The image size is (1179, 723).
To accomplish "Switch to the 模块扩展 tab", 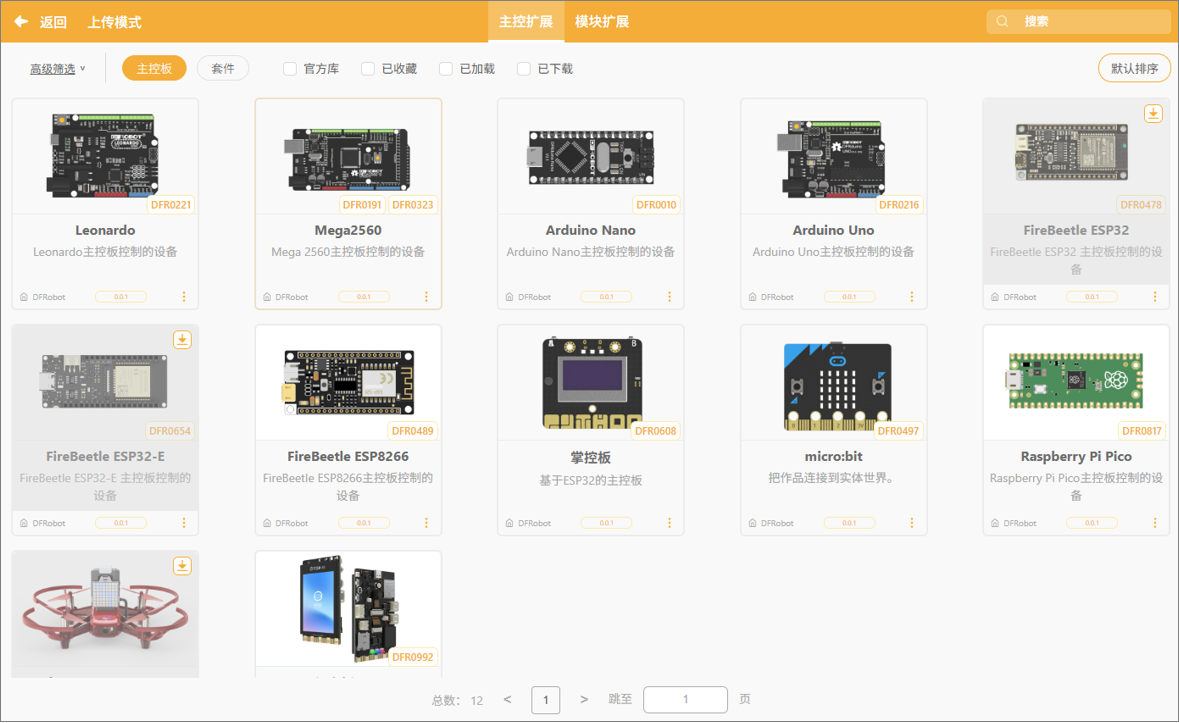I will 602,22.
